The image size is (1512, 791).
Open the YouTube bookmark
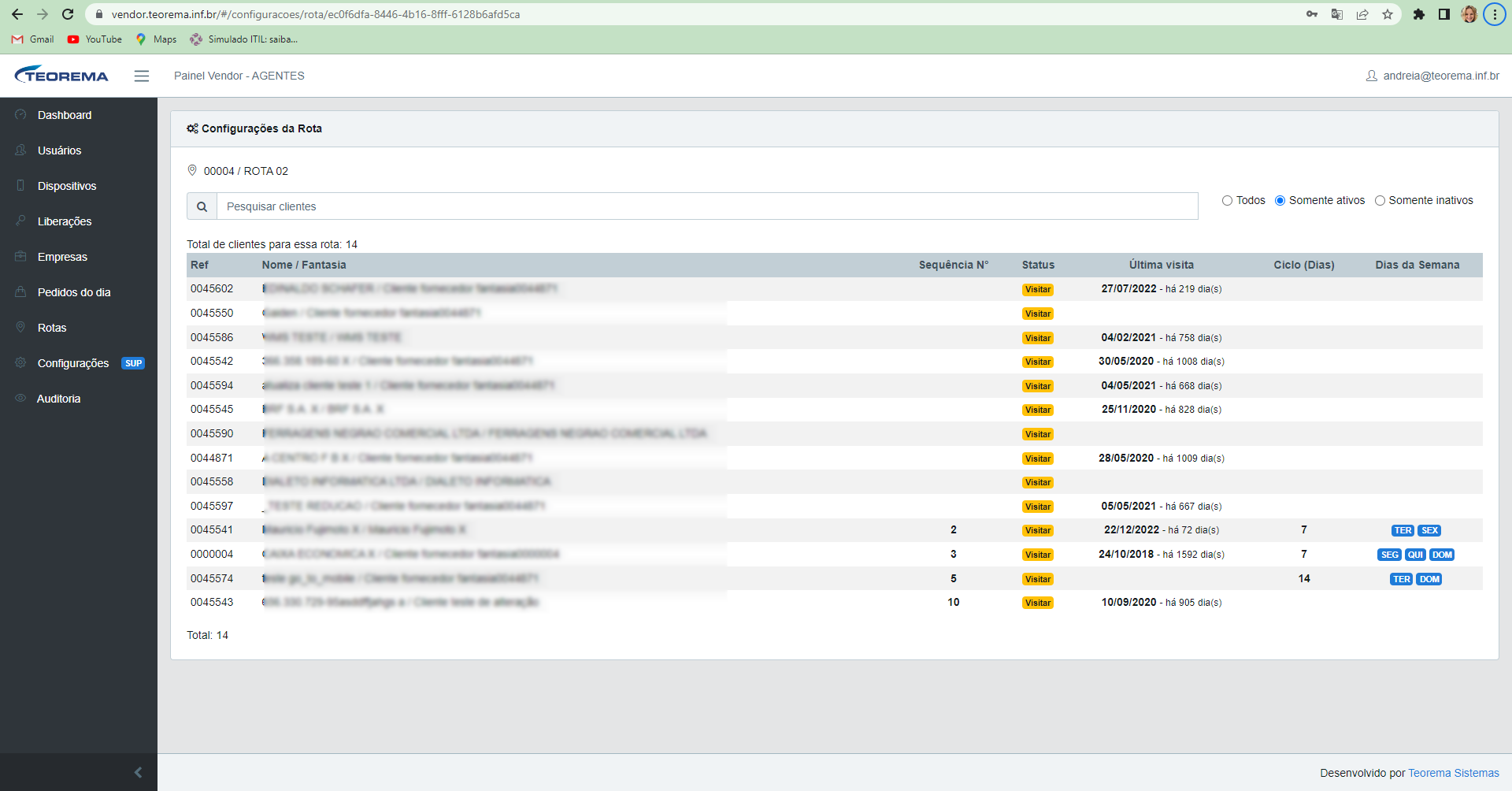coord(94,39)
